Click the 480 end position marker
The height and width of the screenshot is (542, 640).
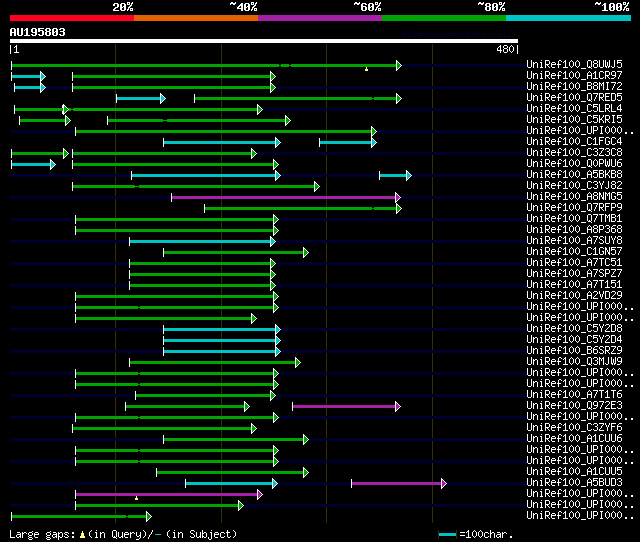(x=507, y=49)
